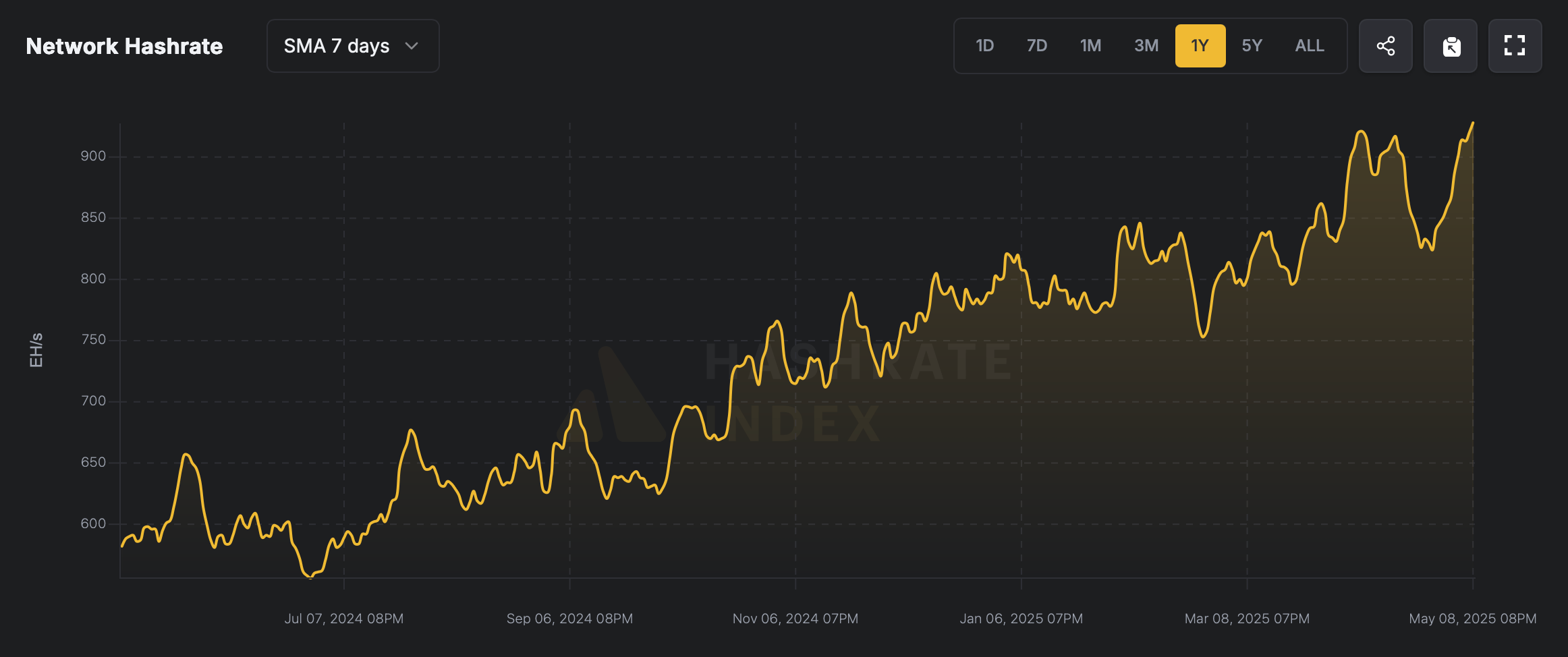This screenshot has width=1568, height=657.
Task: Click the active 1Y range button
Action: coord(1200,45)
